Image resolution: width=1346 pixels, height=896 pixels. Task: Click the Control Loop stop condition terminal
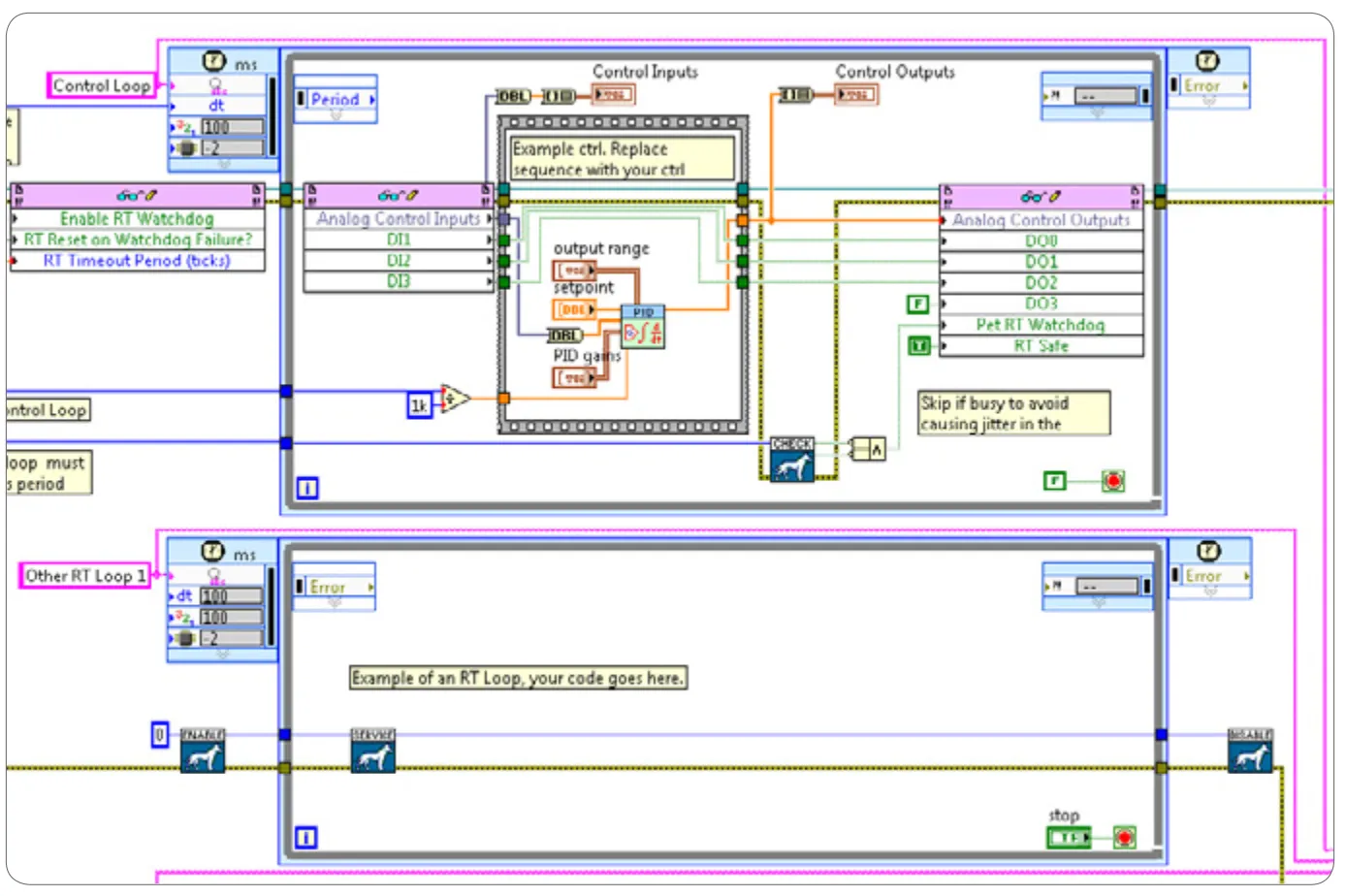click(1113, 480)
